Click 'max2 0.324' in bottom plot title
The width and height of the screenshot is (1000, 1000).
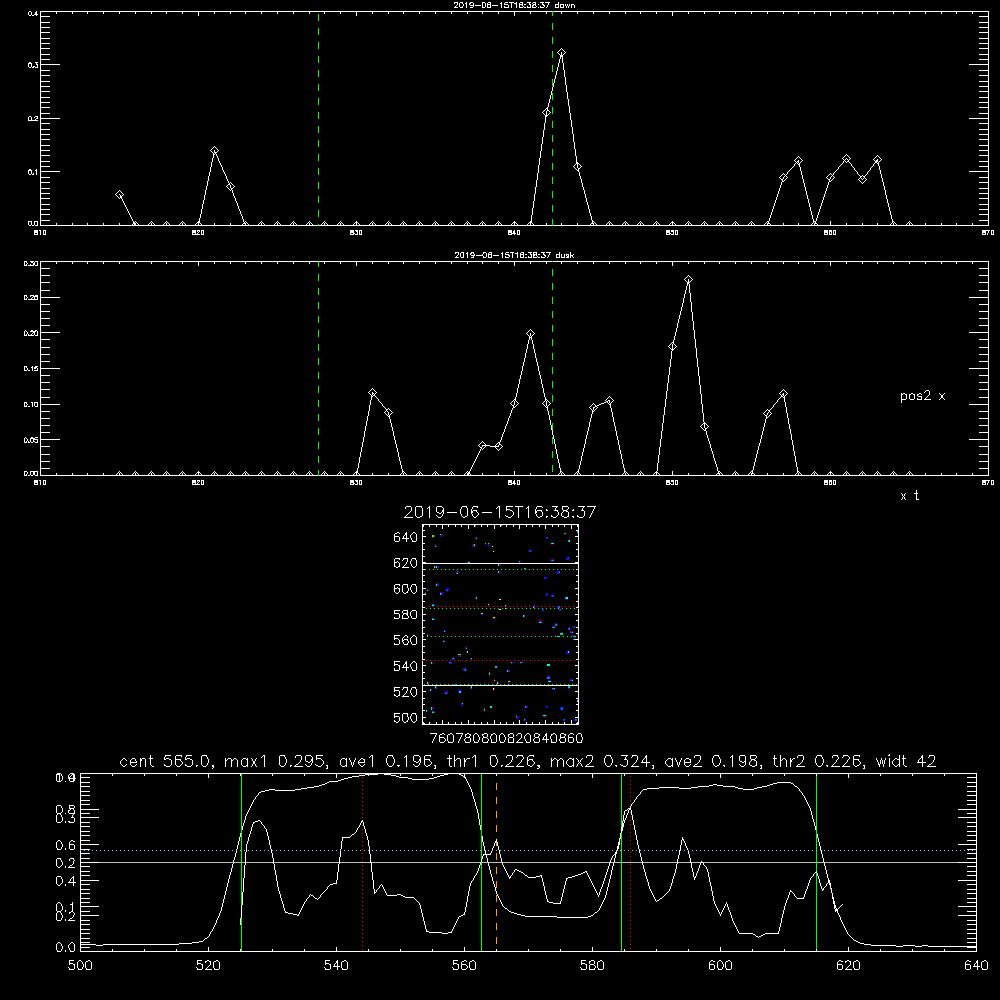pyautogui.click(x=600, y=761)
